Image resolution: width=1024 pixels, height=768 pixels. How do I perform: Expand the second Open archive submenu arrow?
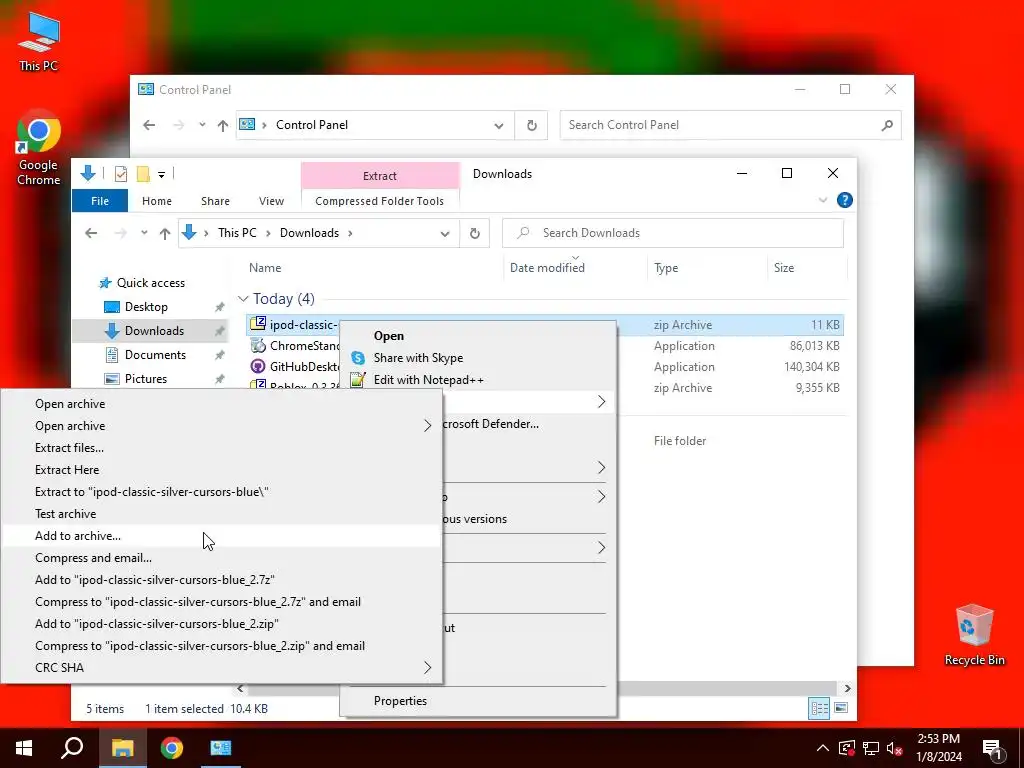(x=427, y=426)
